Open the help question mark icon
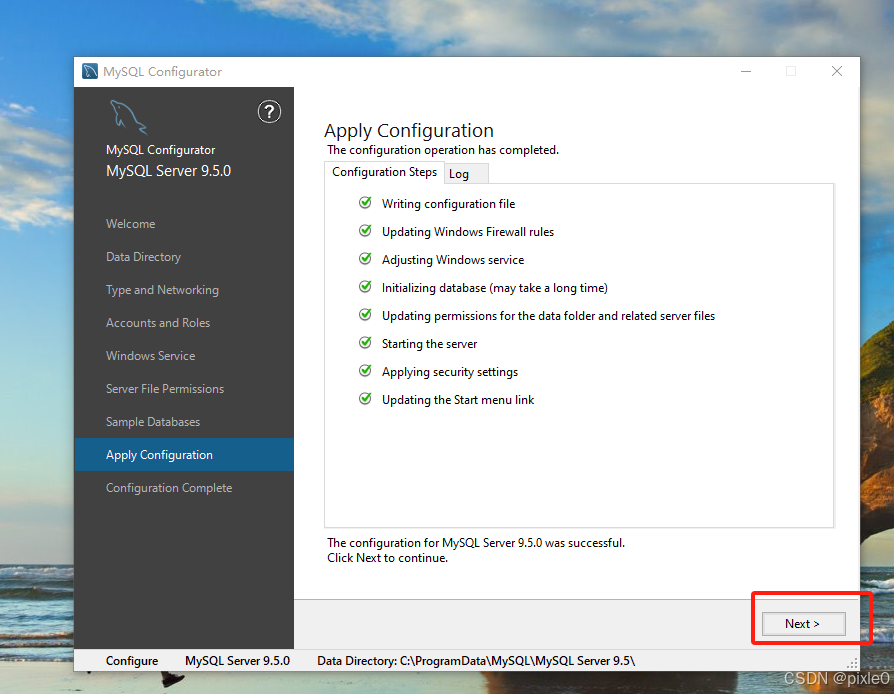This screenshot has height=694, width=894. (269, 112)
